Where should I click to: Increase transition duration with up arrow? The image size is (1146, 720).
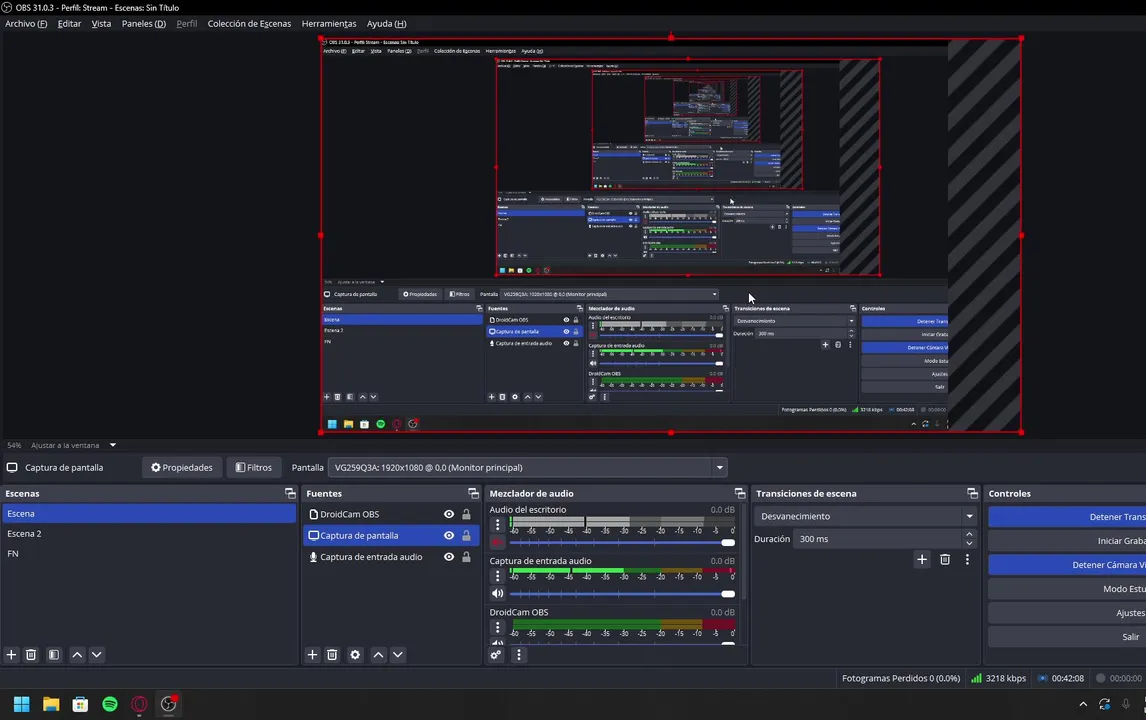pos(969,534)
